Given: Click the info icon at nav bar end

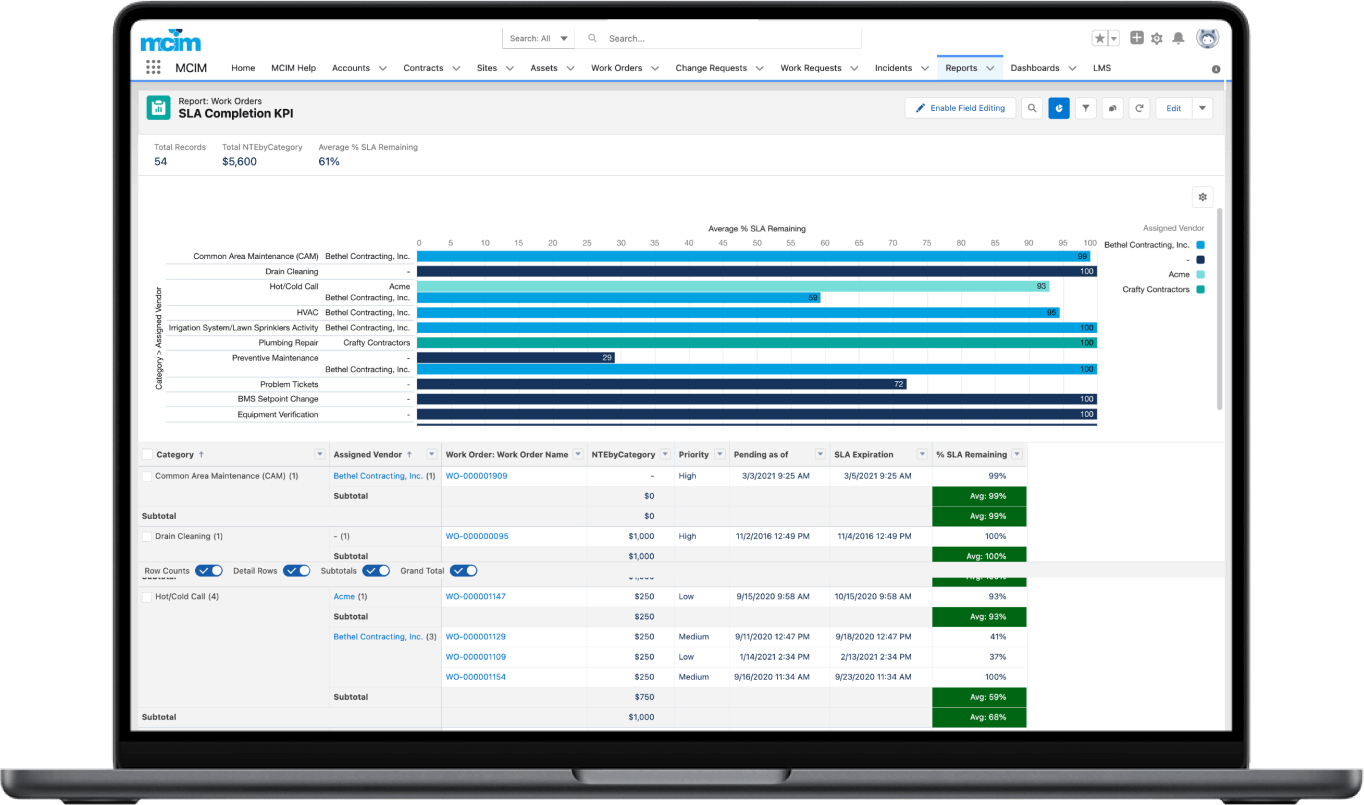Looking at the screenshot, I should point(1216,69).
